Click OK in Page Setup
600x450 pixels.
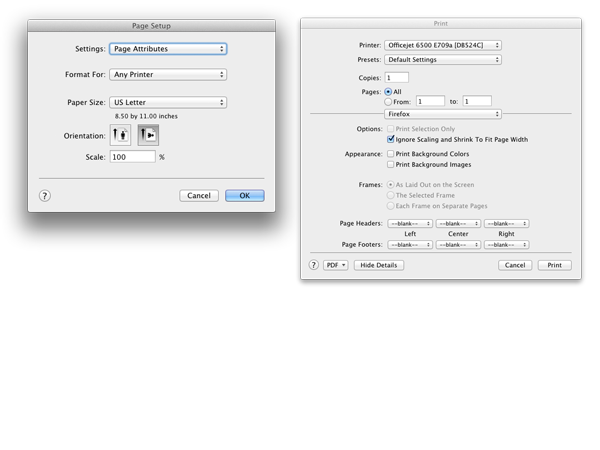244,196
